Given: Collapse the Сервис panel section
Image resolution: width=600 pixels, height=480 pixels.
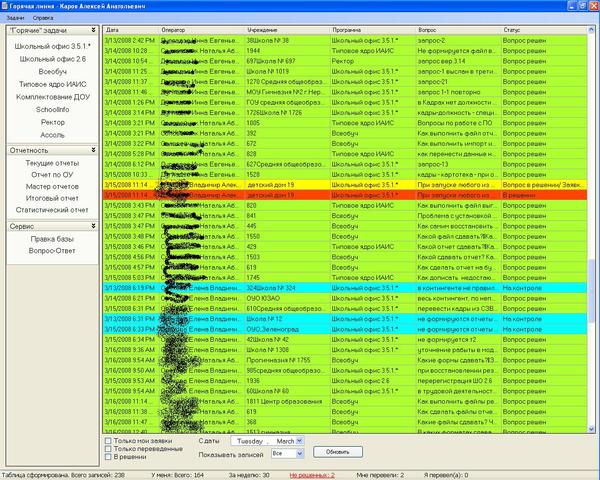Looking at the screenshot, I should [x=93, y=227].
